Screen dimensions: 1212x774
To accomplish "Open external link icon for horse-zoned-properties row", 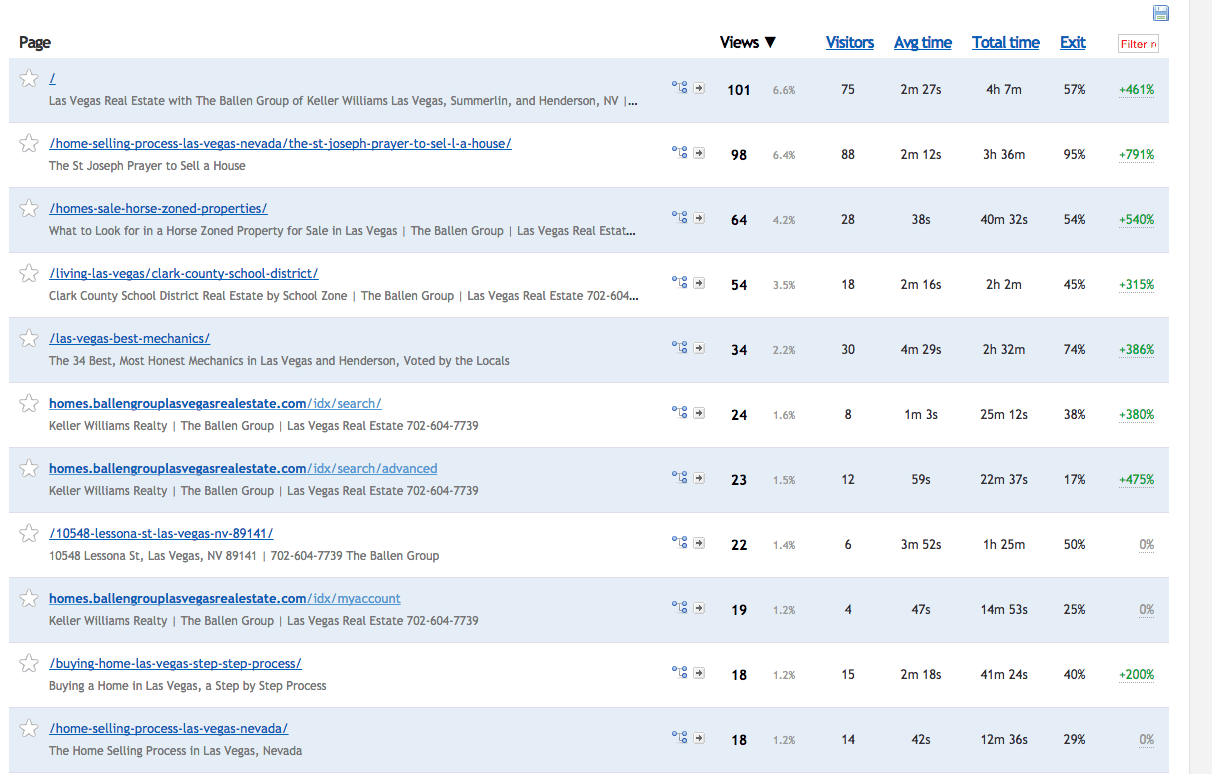I will point(699,217).
